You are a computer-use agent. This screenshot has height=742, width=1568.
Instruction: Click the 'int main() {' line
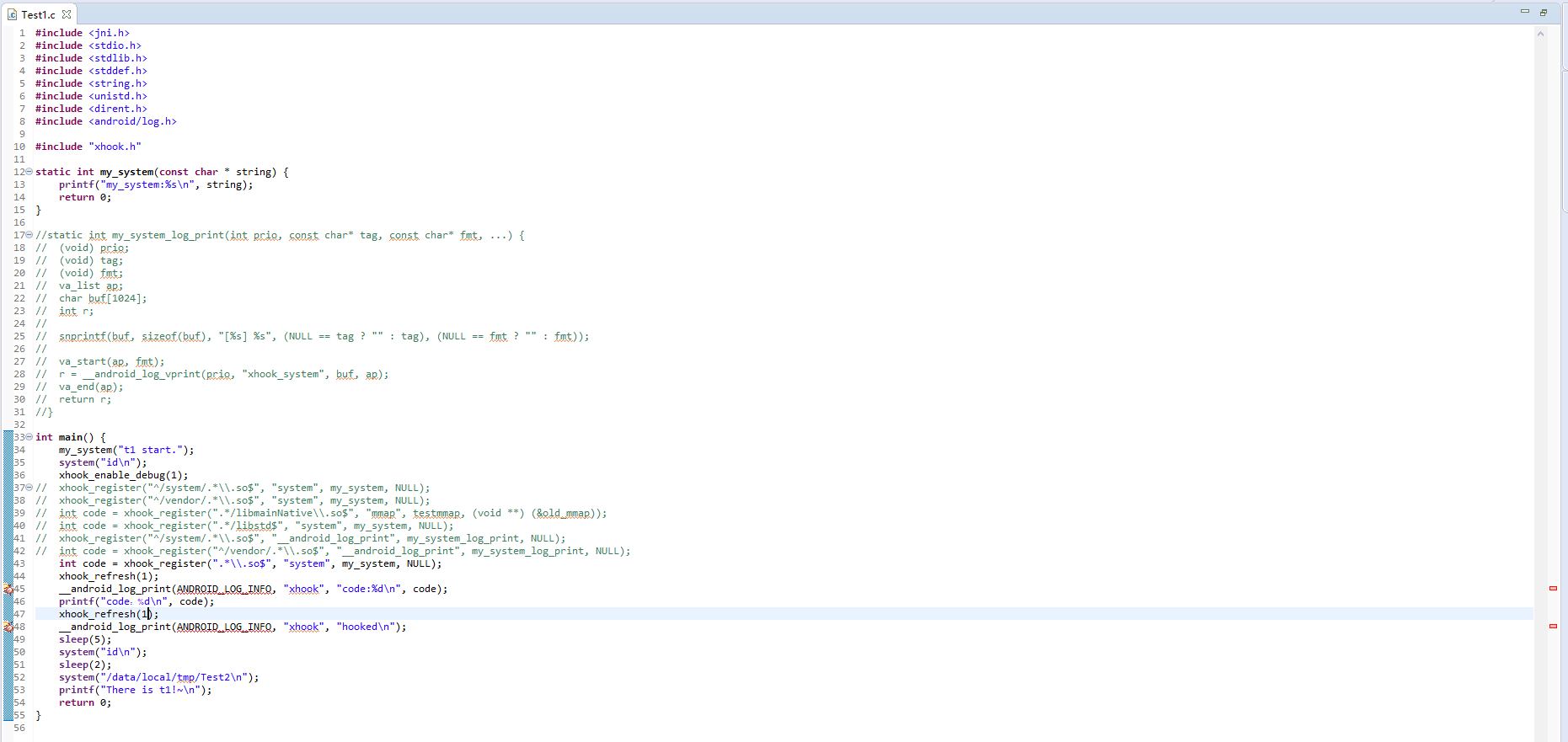coord(71,437)
